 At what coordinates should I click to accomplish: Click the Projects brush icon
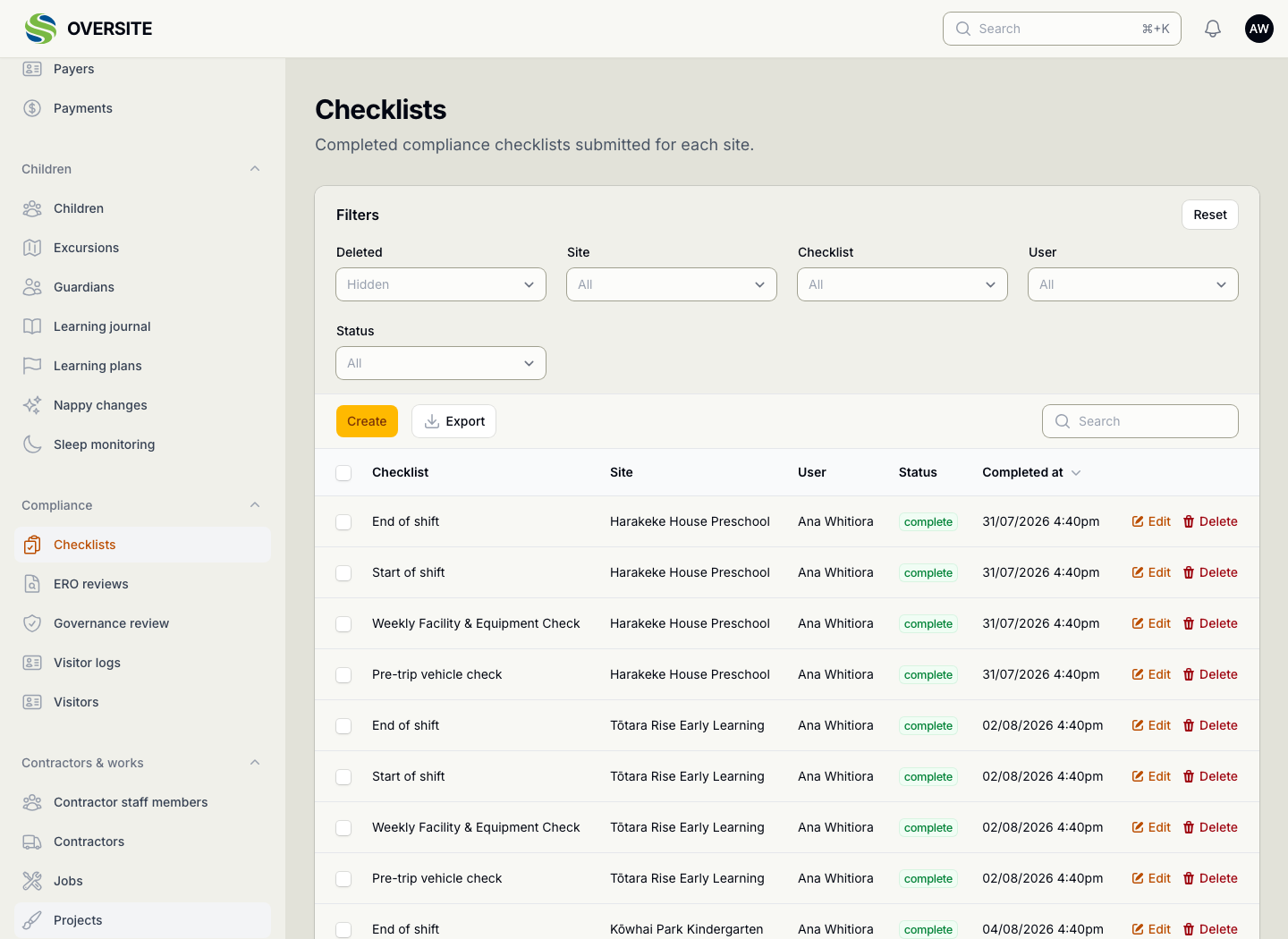[x=32, y=920]
